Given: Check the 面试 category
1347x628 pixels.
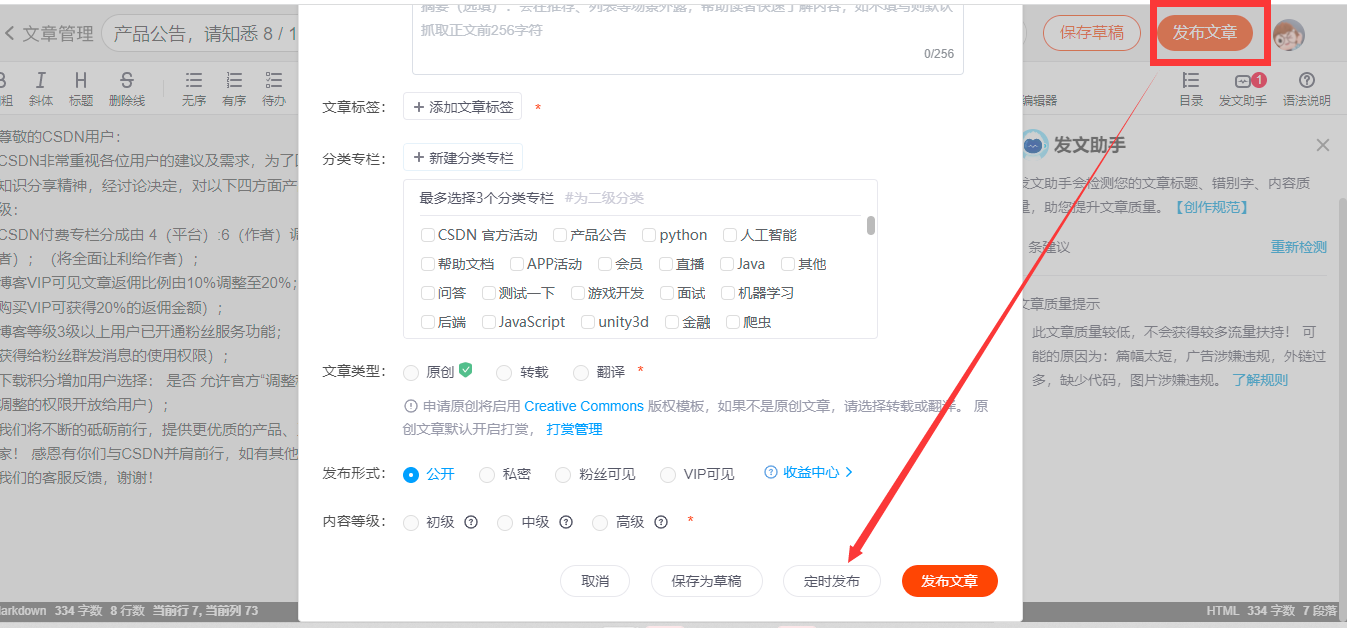Looking at the screenshot, I should (x=666, y=293).
